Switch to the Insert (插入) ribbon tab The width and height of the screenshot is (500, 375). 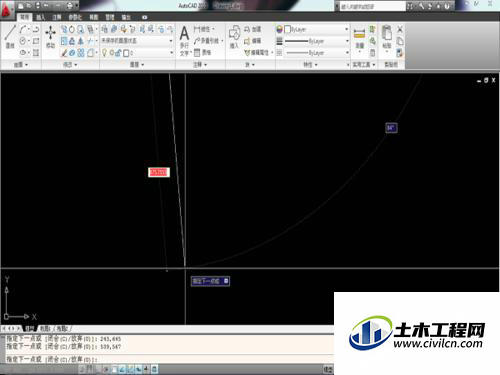point(40,17)
